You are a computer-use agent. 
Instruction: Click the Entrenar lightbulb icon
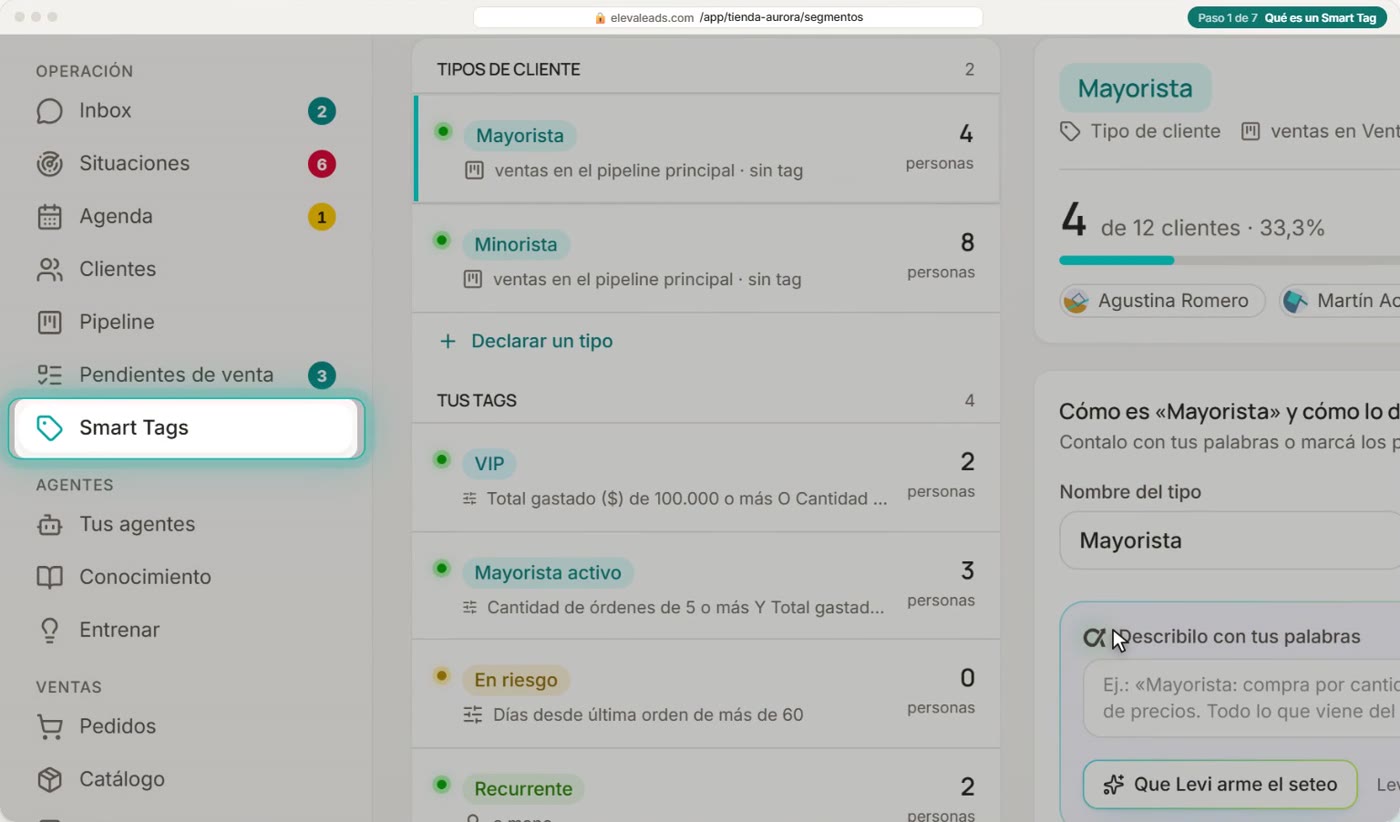[49, 630]
